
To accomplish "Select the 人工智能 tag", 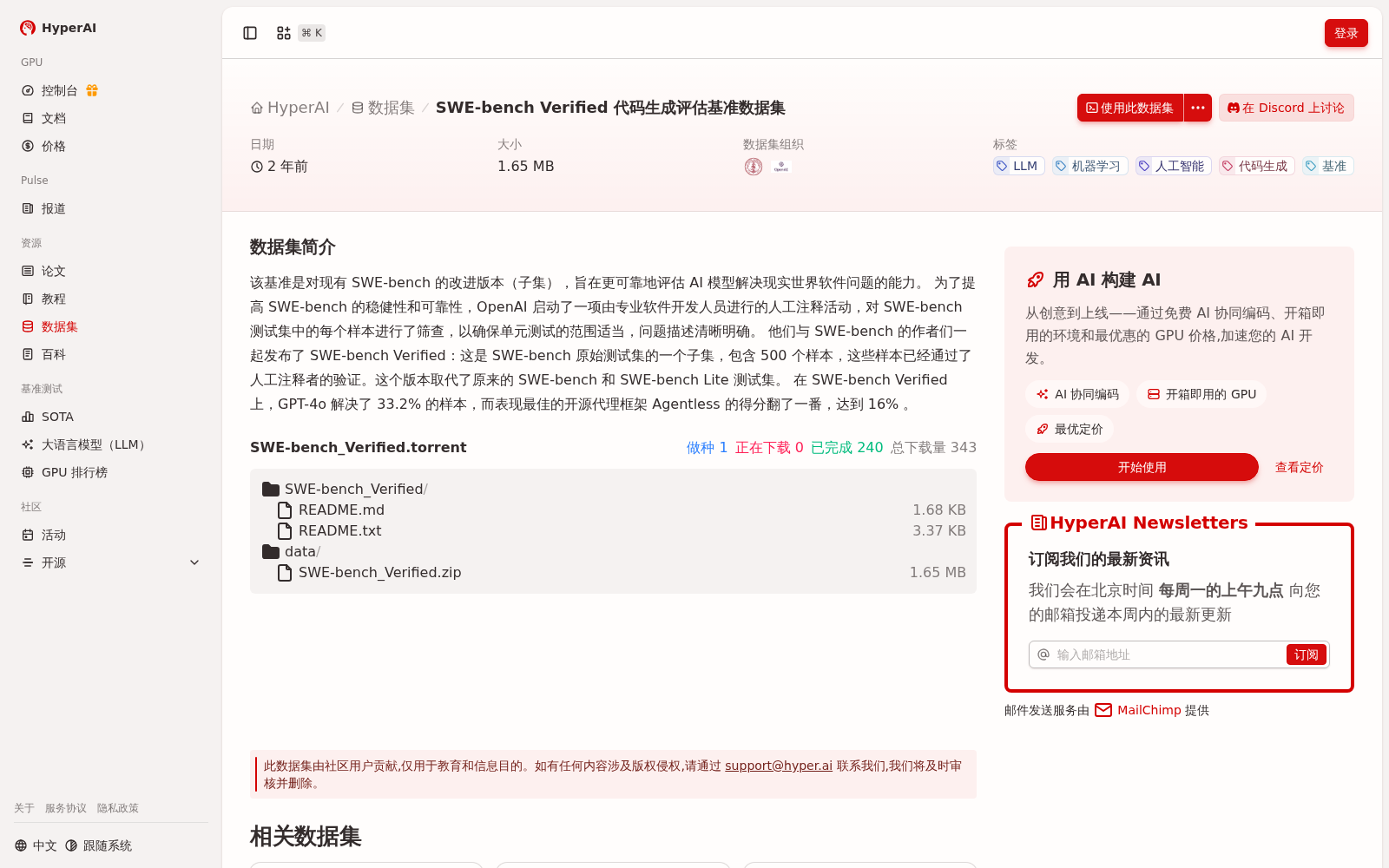I will [x=1174, y=166].
